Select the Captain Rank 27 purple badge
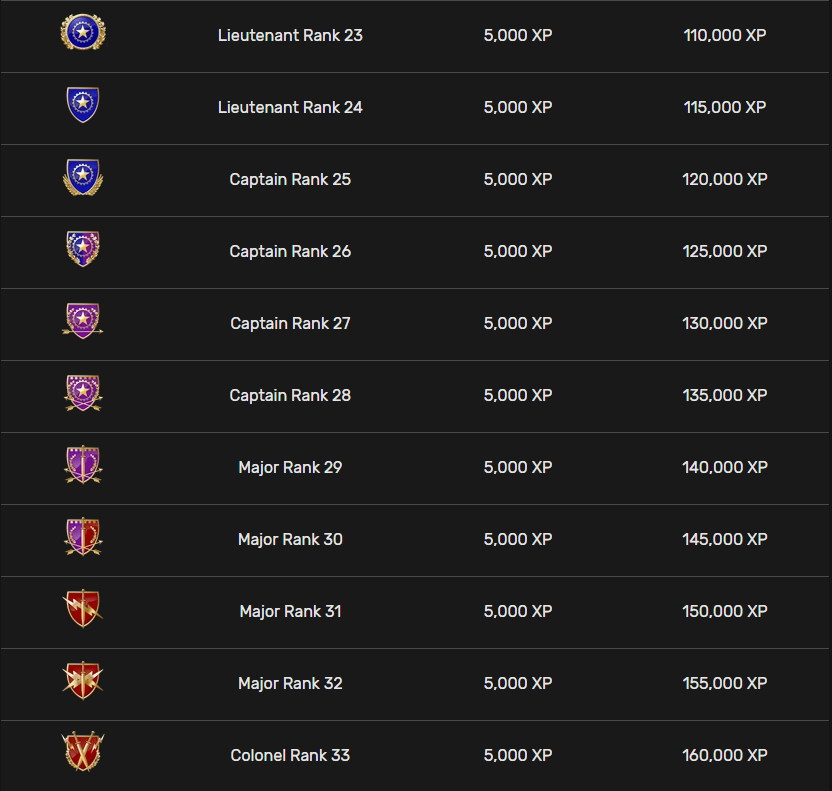The width and height of the screenshot is (832, 791). point(82,321)
